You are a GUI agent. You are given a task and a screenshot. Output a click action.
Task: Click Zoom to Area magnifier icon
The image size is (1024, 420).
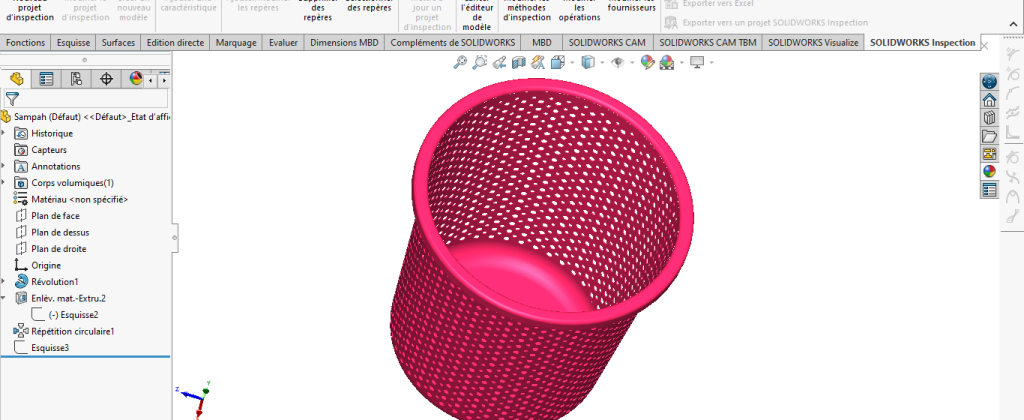click(480, 62)
